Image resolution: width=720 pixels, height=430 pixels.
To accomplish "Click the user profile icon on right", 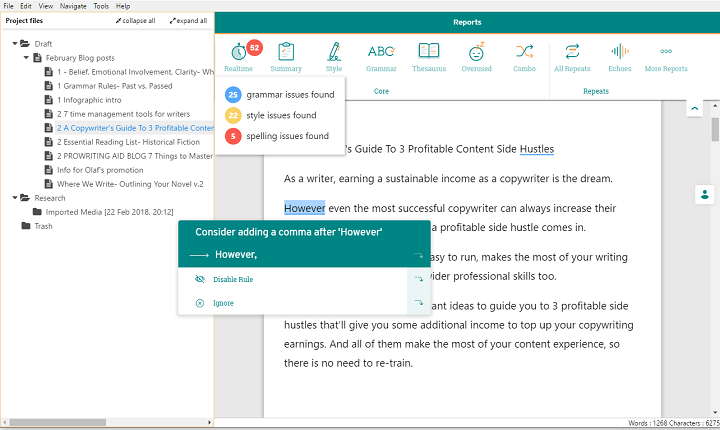I will (x=704, y=195).
